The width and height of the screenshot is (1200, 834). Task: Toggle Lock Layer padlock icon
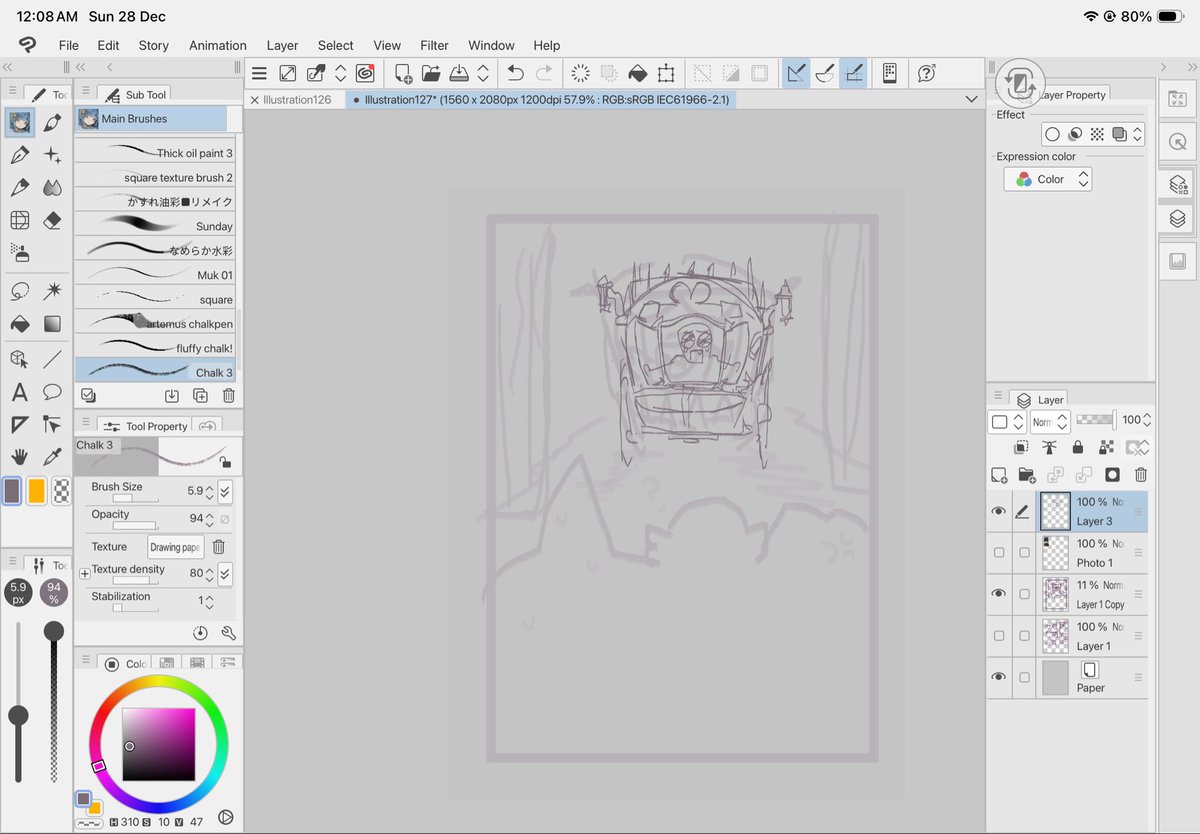pyautogui.click(x=1078, y=448)
